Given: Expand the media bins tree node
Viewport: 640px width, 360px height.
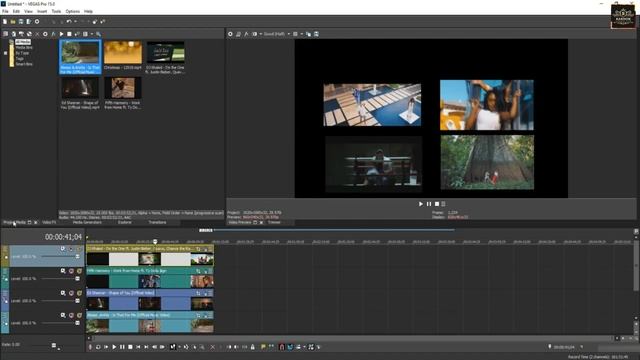Looking at the screenshot, I should (6, 53).
